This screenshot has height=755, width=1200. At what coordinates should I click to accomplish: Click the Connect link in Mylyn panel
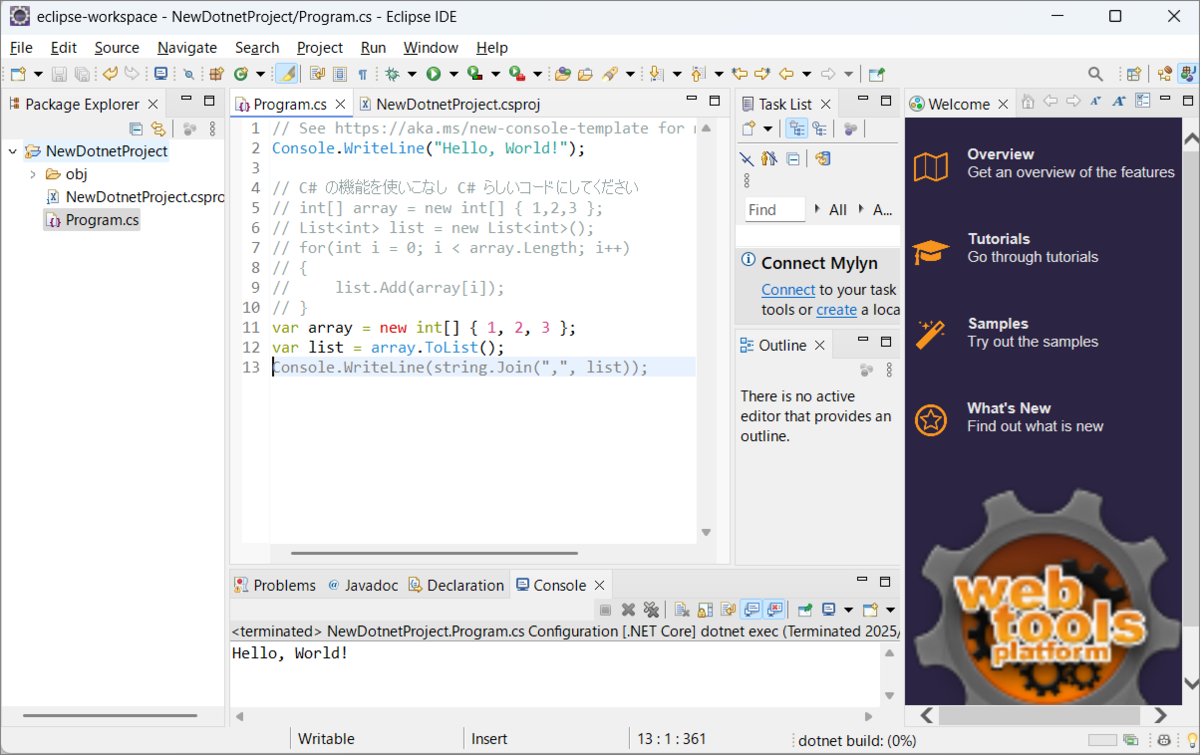pos(788,289)
